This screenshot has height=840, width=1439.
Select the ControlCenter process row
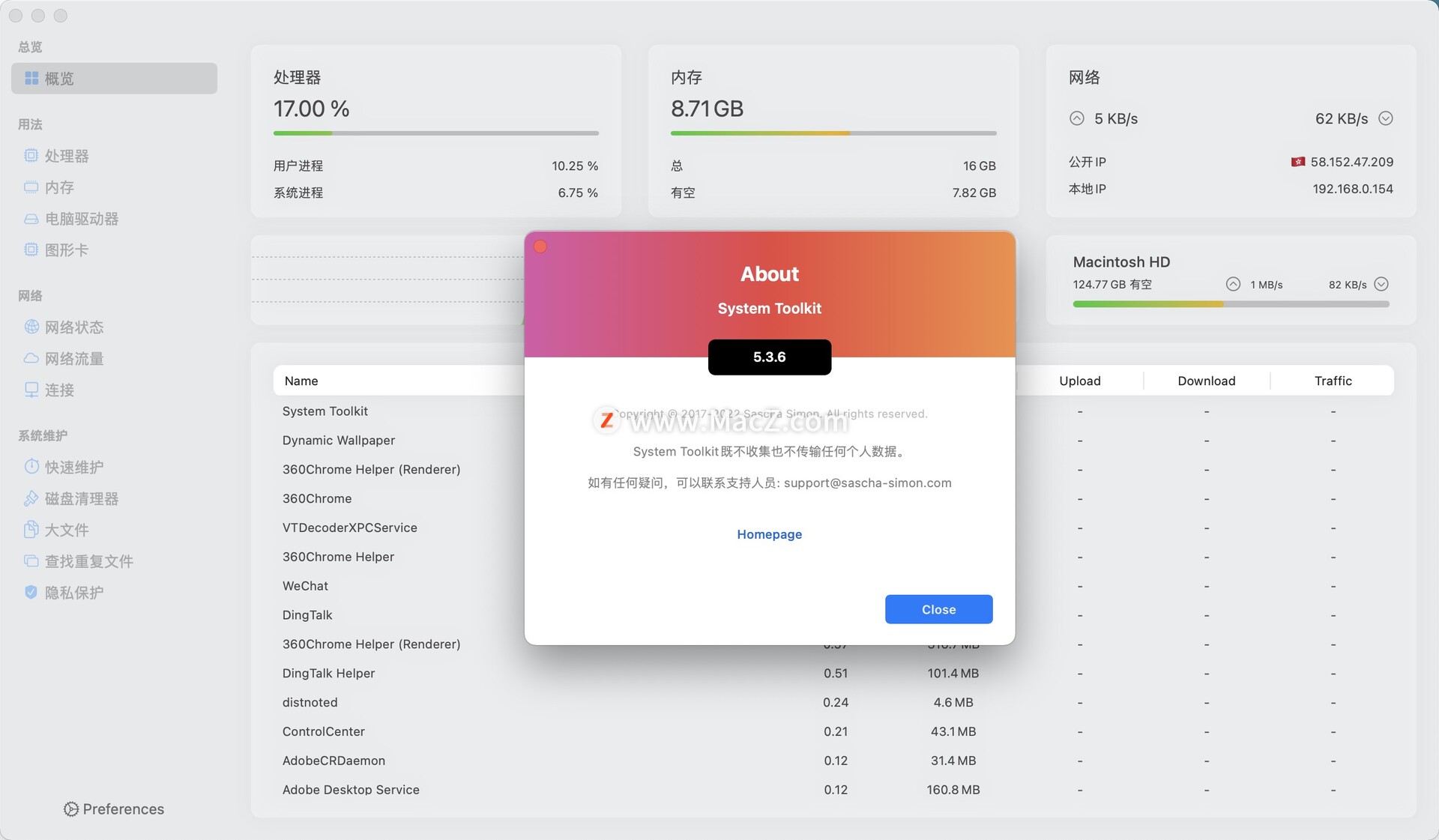point(833,731)
